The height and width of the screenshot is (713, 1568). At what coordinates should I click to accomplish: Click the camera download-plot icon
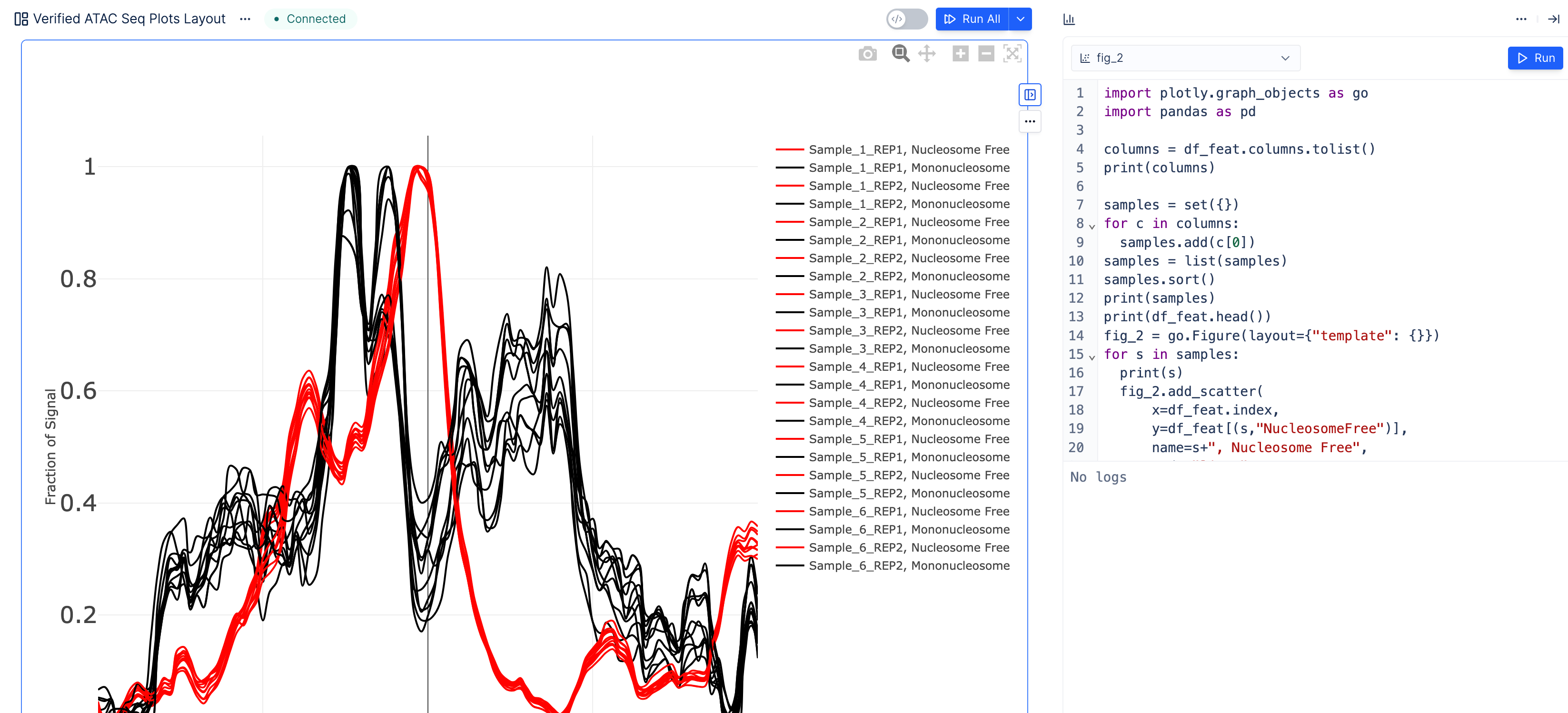pyautogui.click(x=867, y=54)
